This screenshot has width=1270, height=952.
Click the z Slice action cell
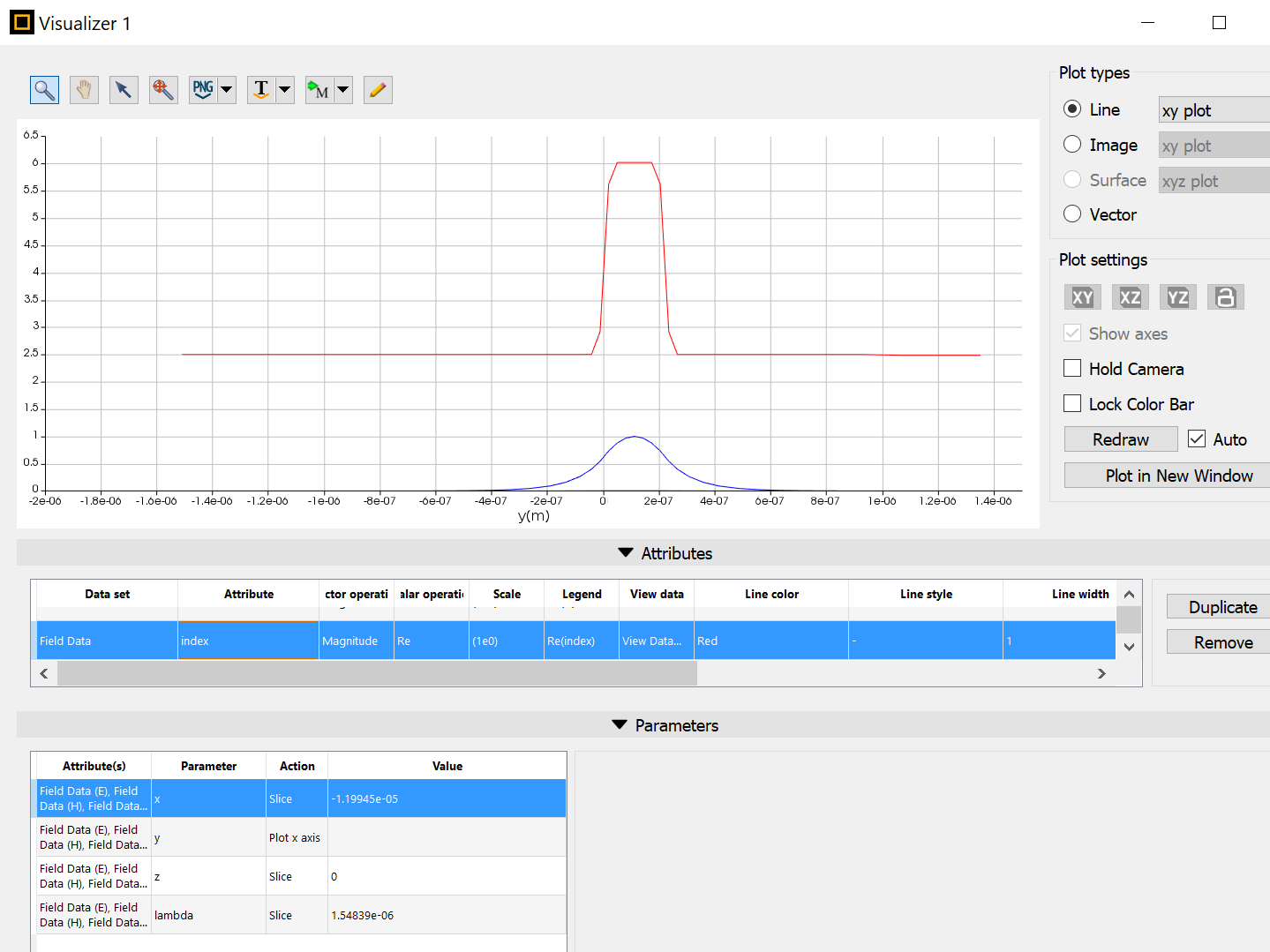297,876
